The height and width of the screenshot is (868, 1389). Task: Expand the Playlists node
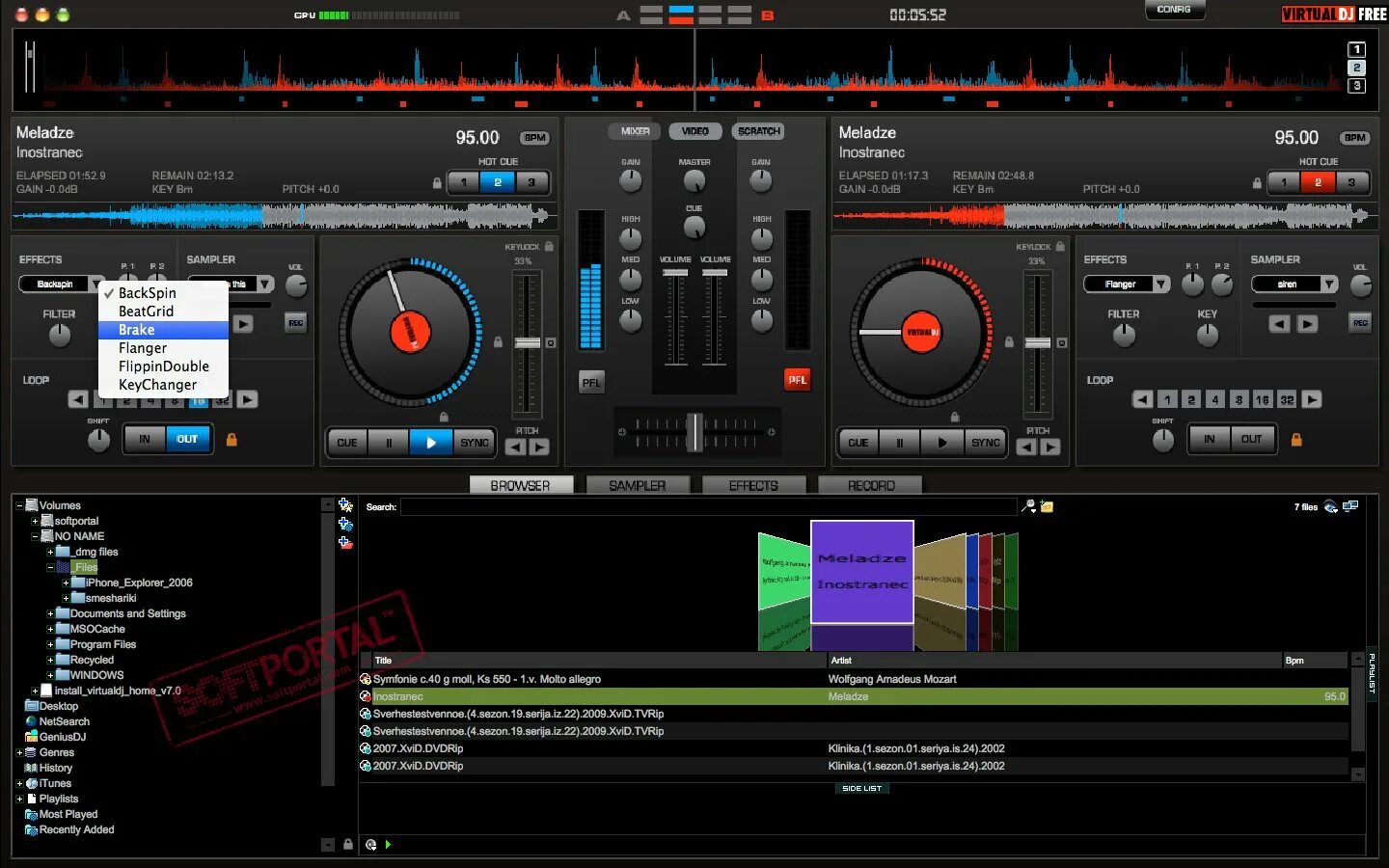(19, 799)
